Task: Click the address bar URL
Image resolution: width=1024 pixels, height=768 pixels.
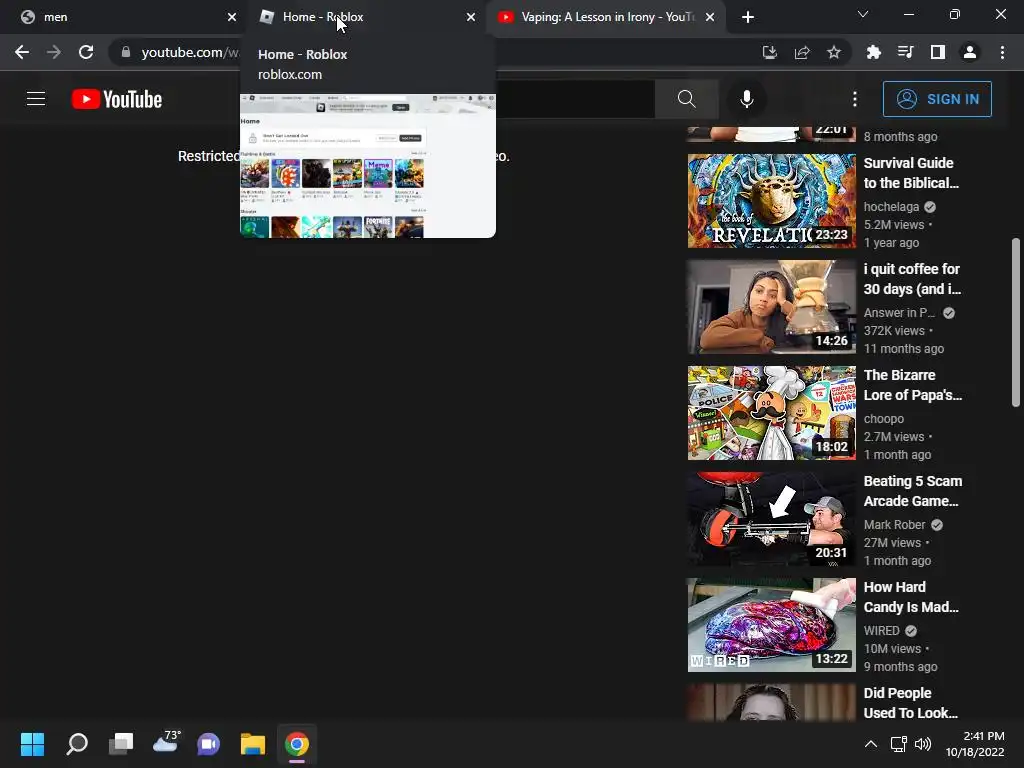Action: (x=190, y=52)
